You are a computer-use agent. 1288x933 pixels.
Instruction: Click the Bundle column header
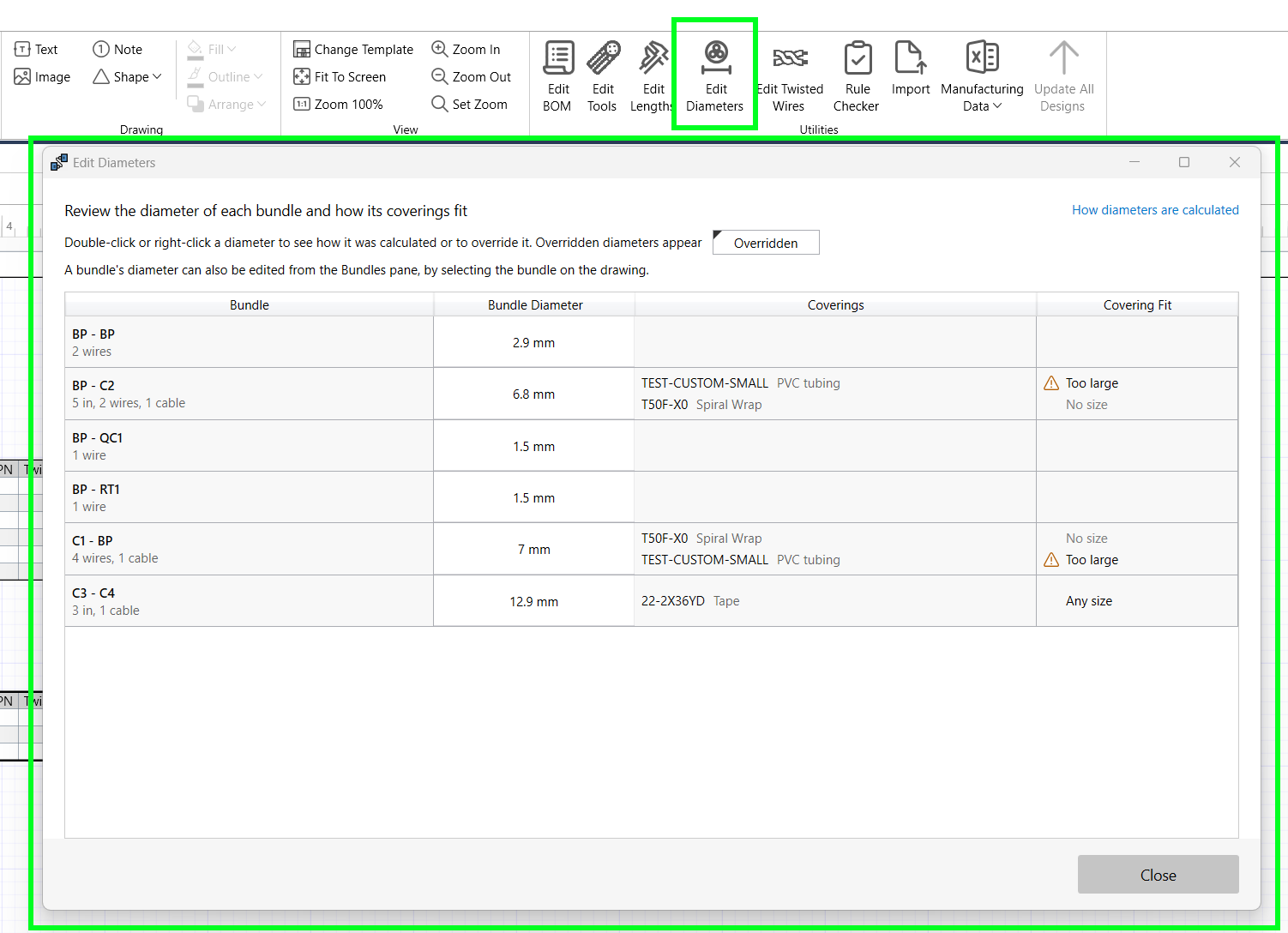(250, 304)
